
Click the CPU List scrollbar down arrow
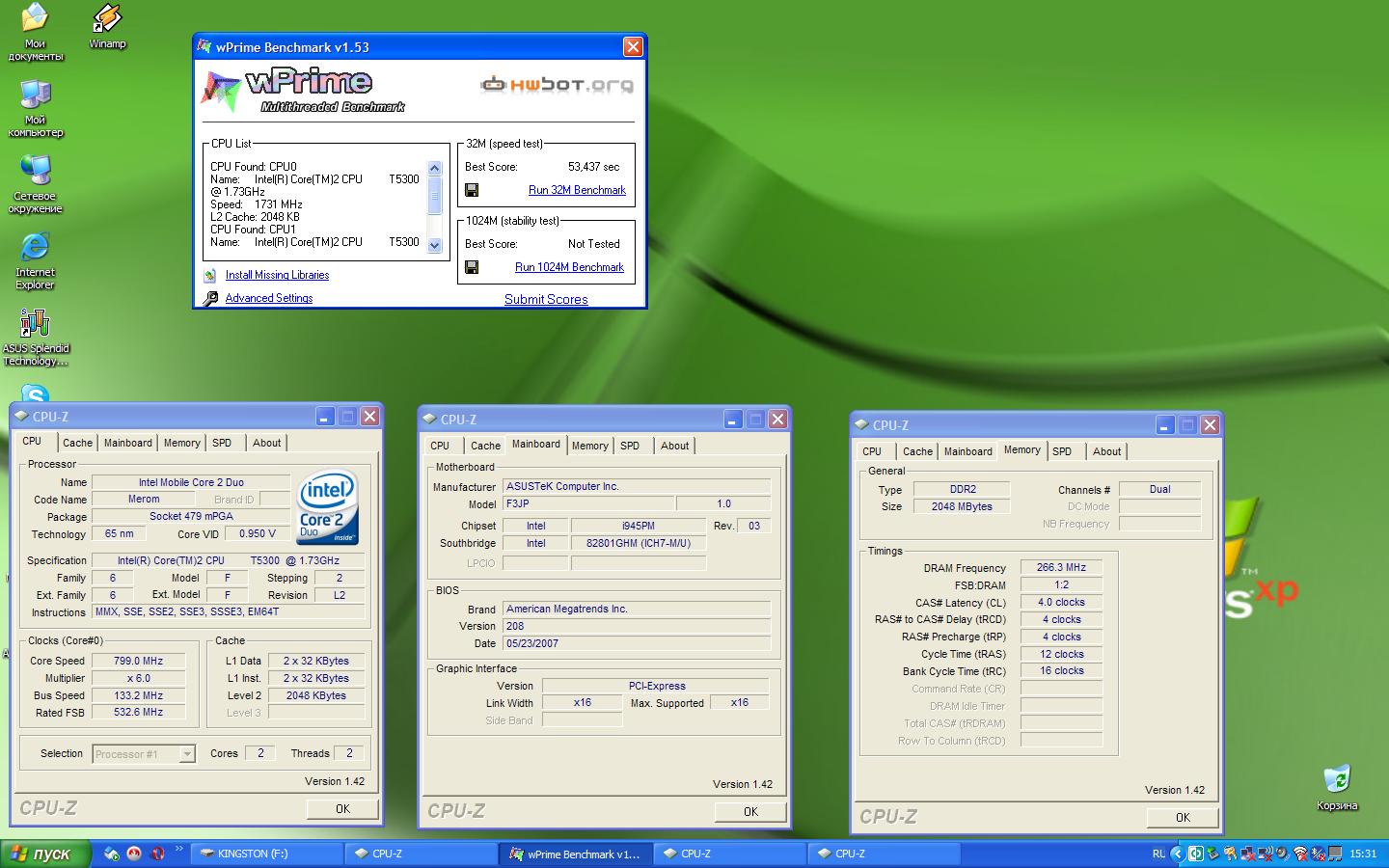[434, 245]
